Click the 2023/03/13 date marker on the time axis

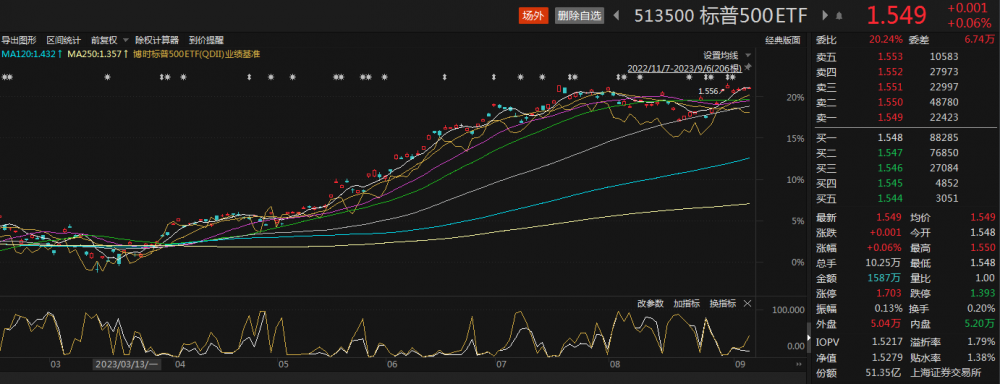(x=127, y=364)
